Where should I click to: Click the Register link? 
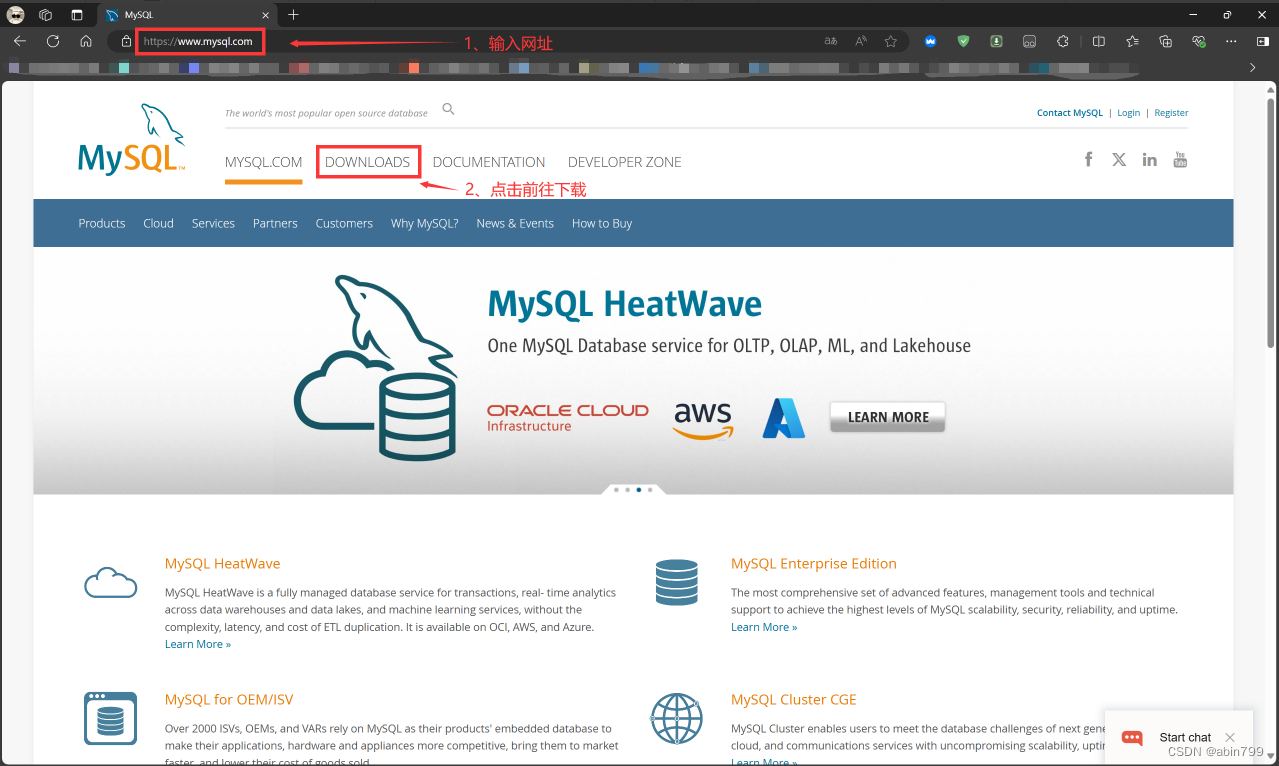[x=1171, y=113]
